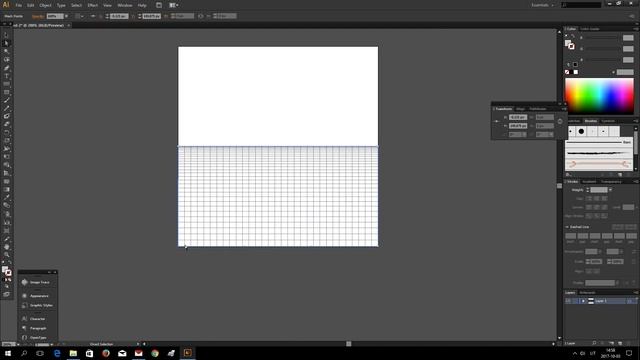640x360 pixels.
Task: Open the Edit menu
Action: click(x=31, y=5)
